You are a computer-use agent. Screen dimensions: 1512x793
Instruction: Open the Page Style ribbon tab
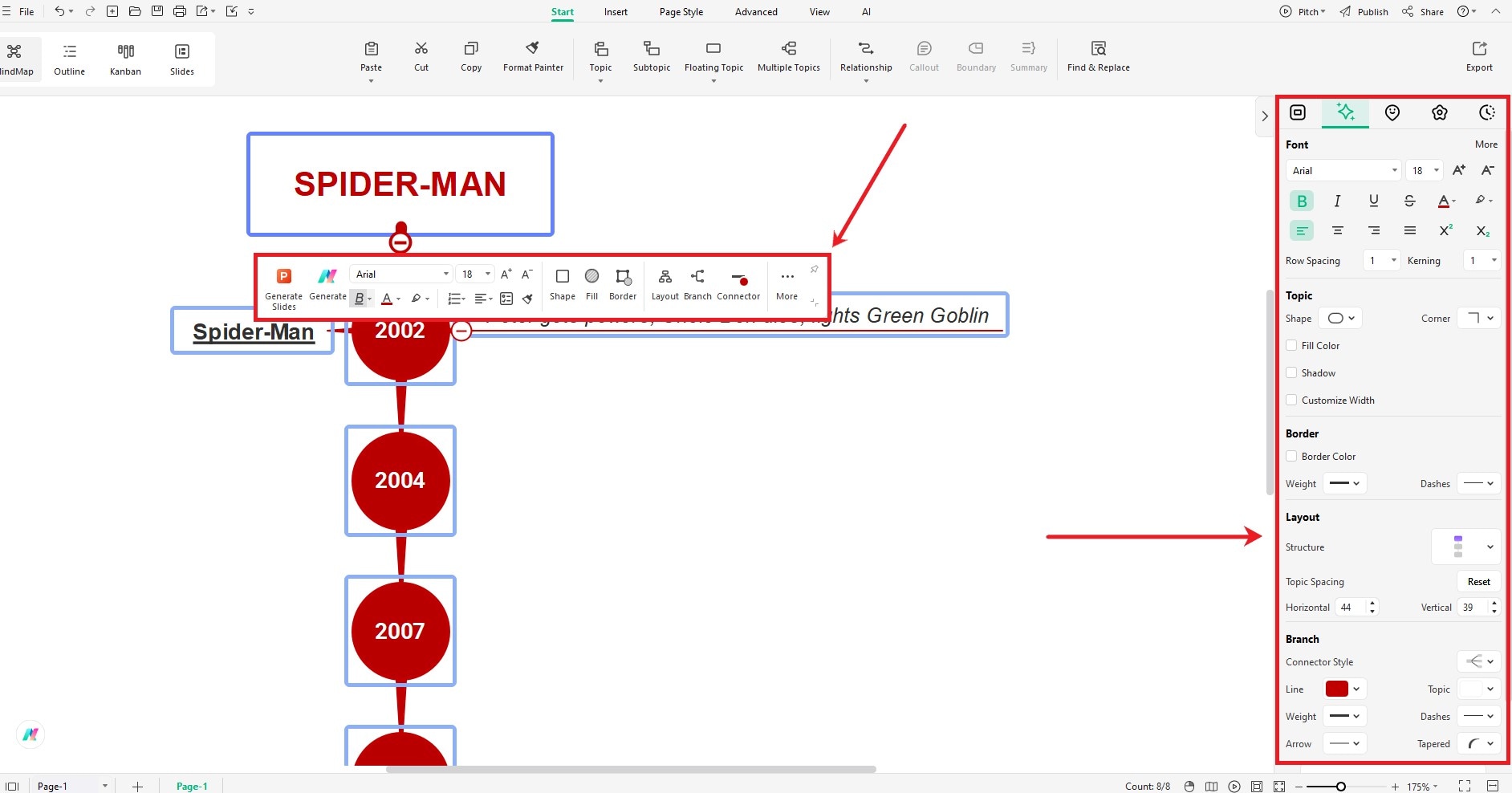click(681, 12)
